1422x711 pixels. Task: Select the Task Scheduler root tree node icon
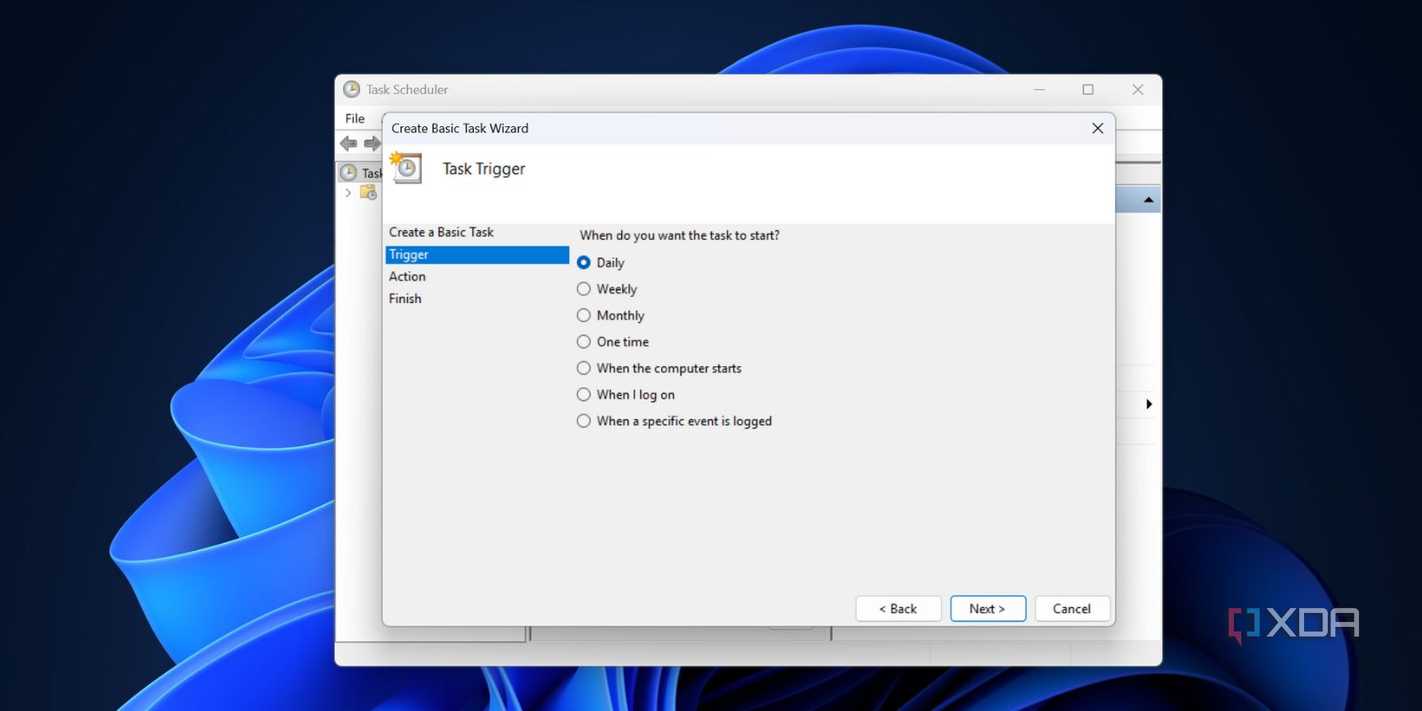coord(348,173)
